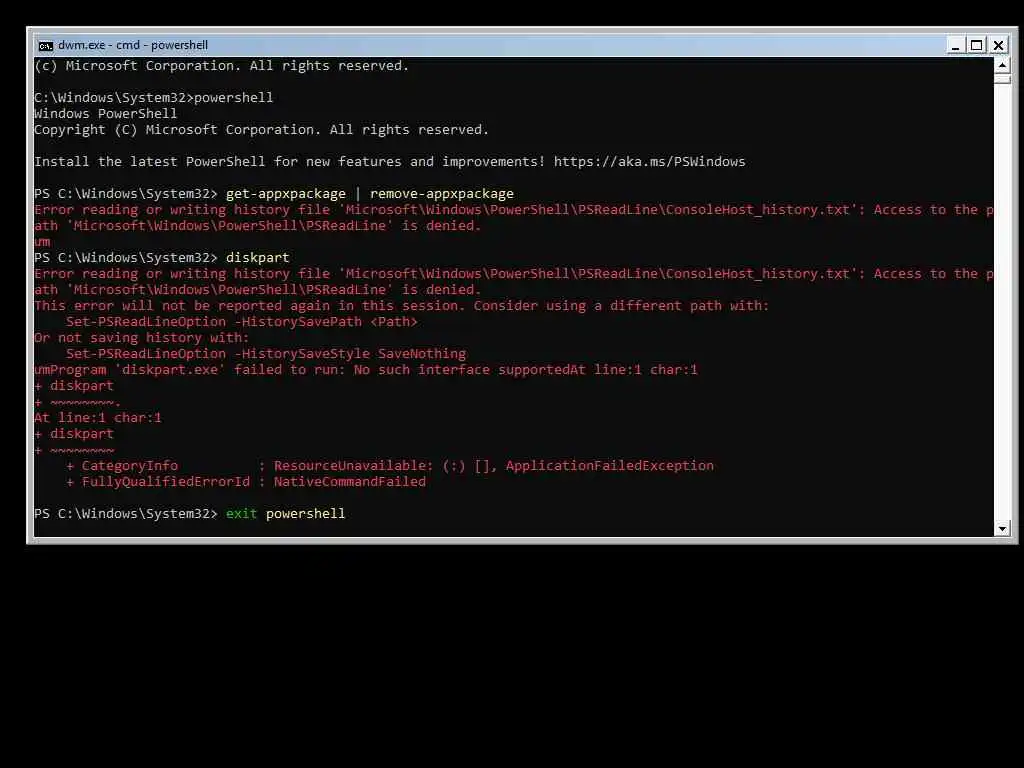1024x768 pixels.
Task: Click 'C:\Windows\System32>powershell' line
Action: [x=153, y=98]
